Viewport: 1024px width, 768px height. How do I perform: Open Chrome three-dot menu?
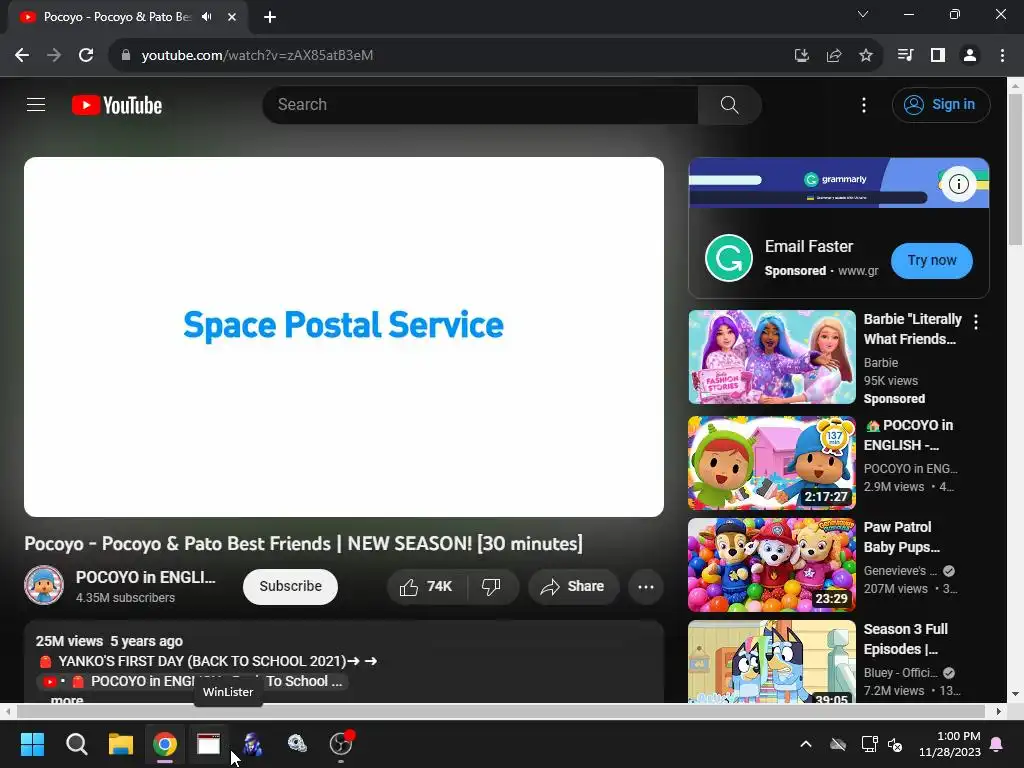[1002, 56]
